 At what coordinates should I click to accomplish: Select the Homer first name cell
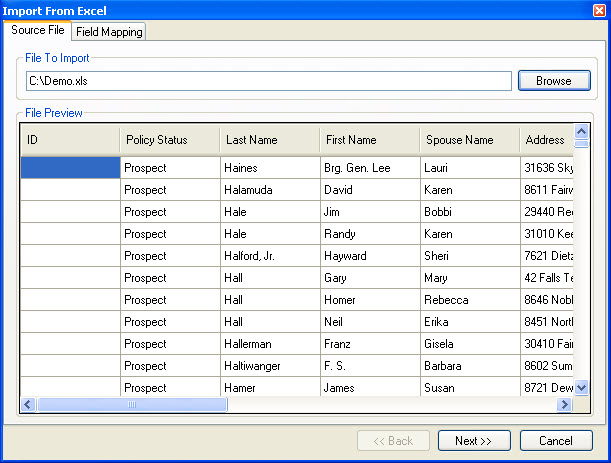371,300
